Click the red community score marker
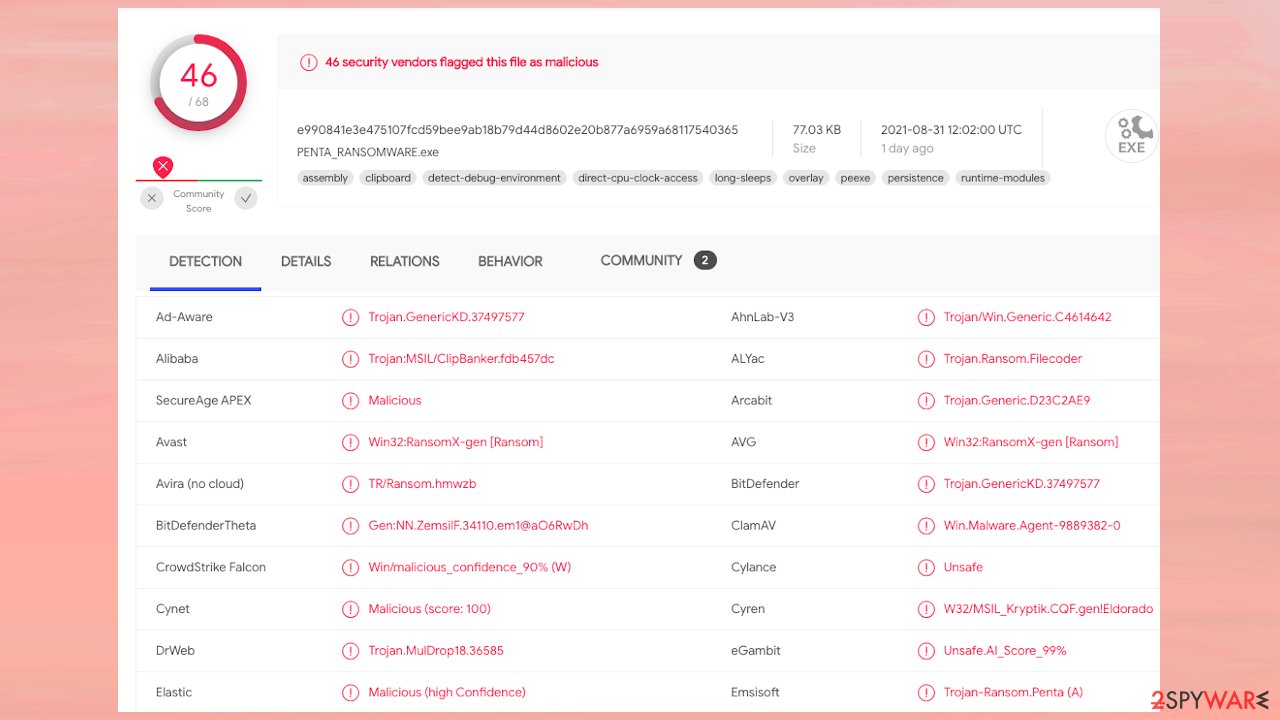Image resolution: width=1280 pixels, height=720 pixels. [x=163, y=167]
